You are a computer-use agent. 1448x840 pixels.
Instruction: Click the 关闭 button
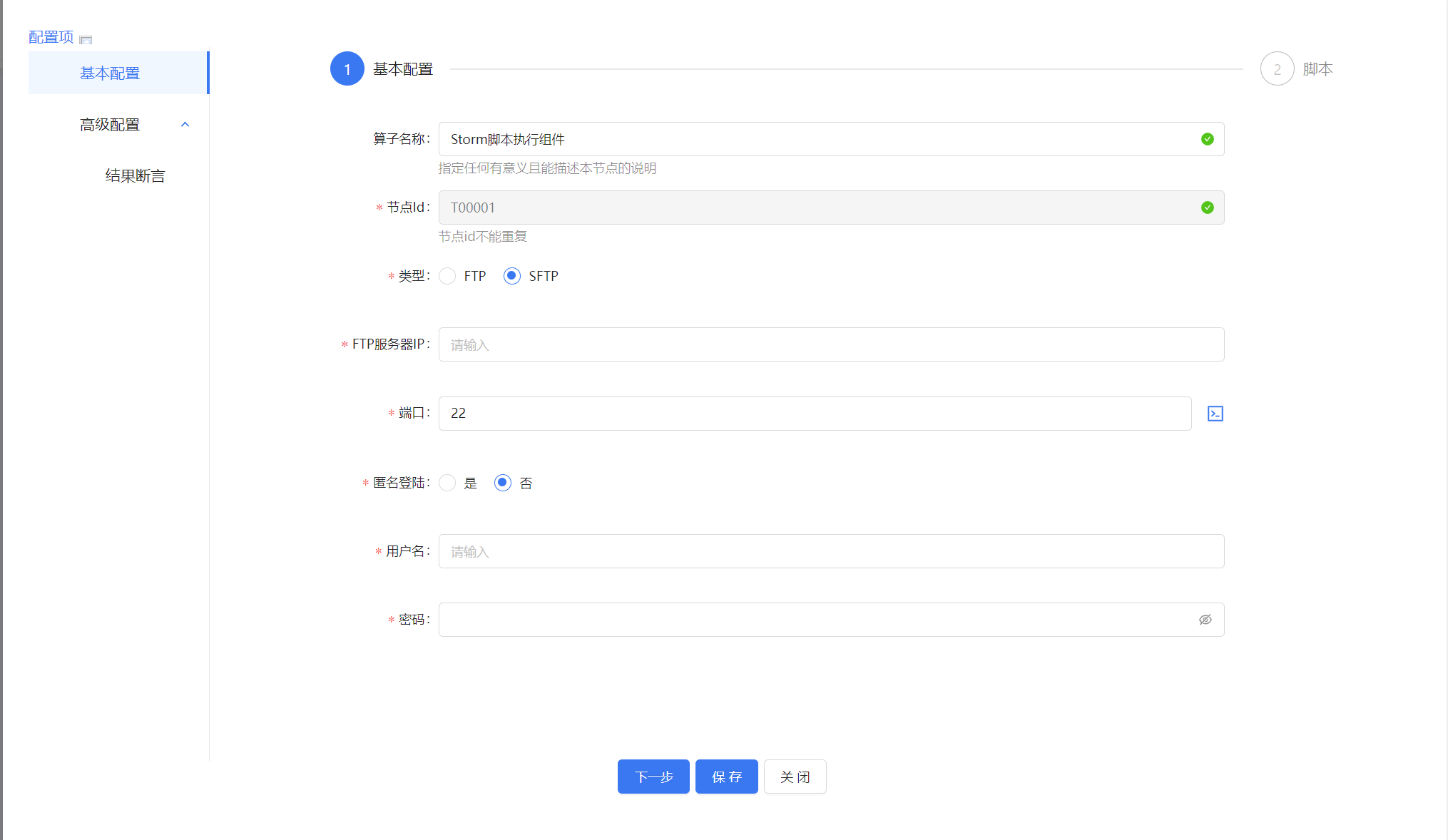tap(795, 777)
